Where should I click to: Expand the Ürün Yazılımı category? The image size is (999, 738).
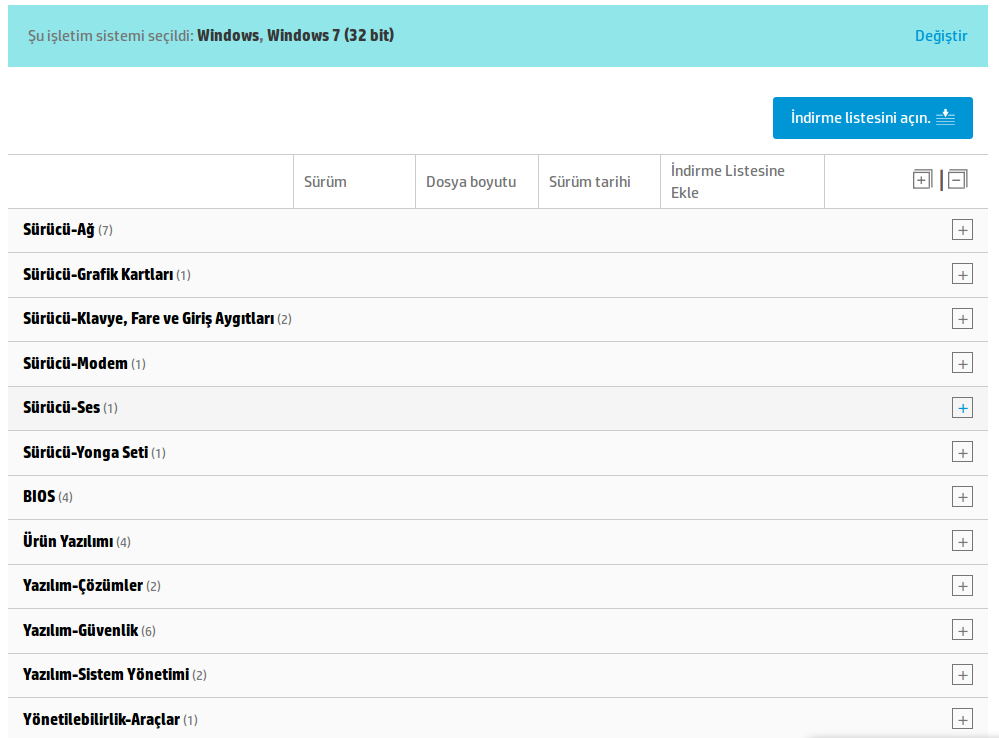pyautogui.click(x=962, y=541)
